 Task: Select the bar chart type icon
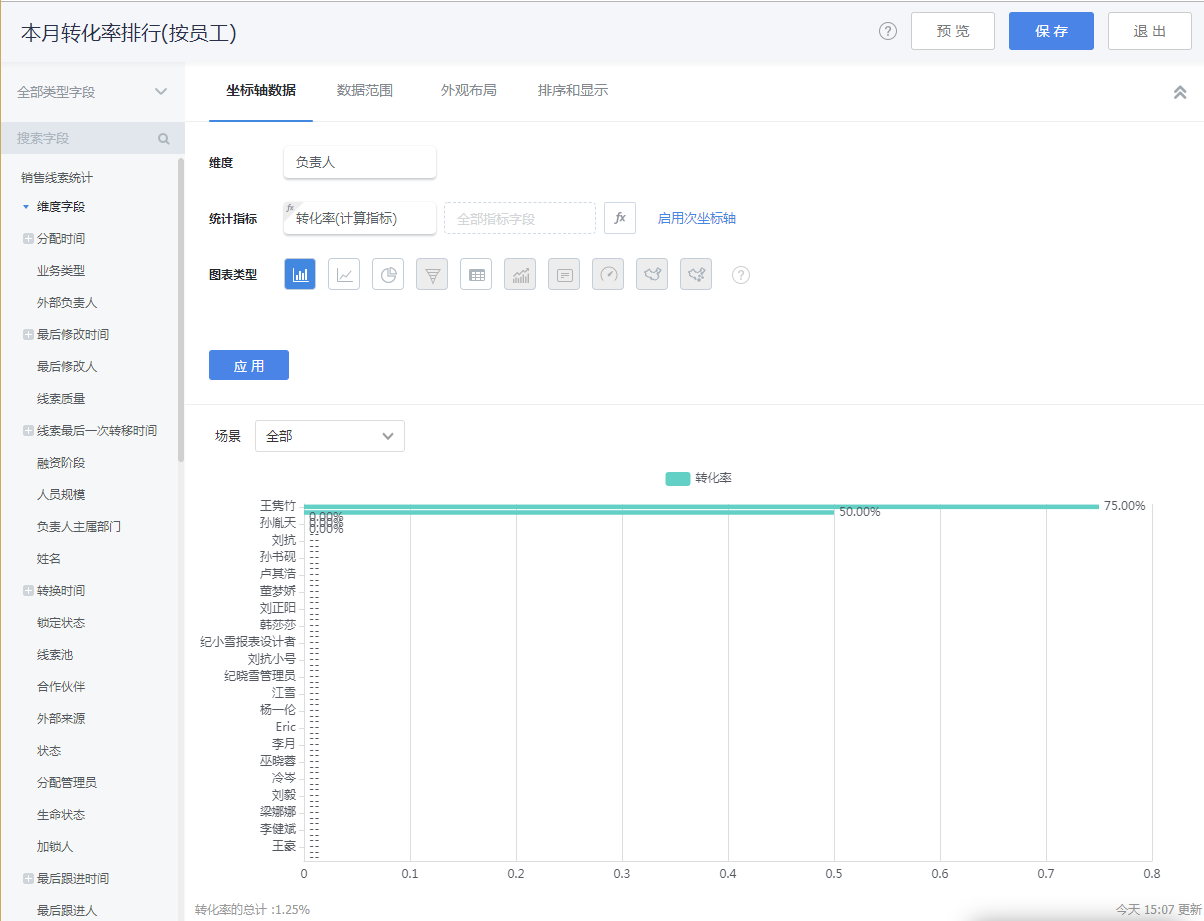pyautogui.click(x=300, y=274)
